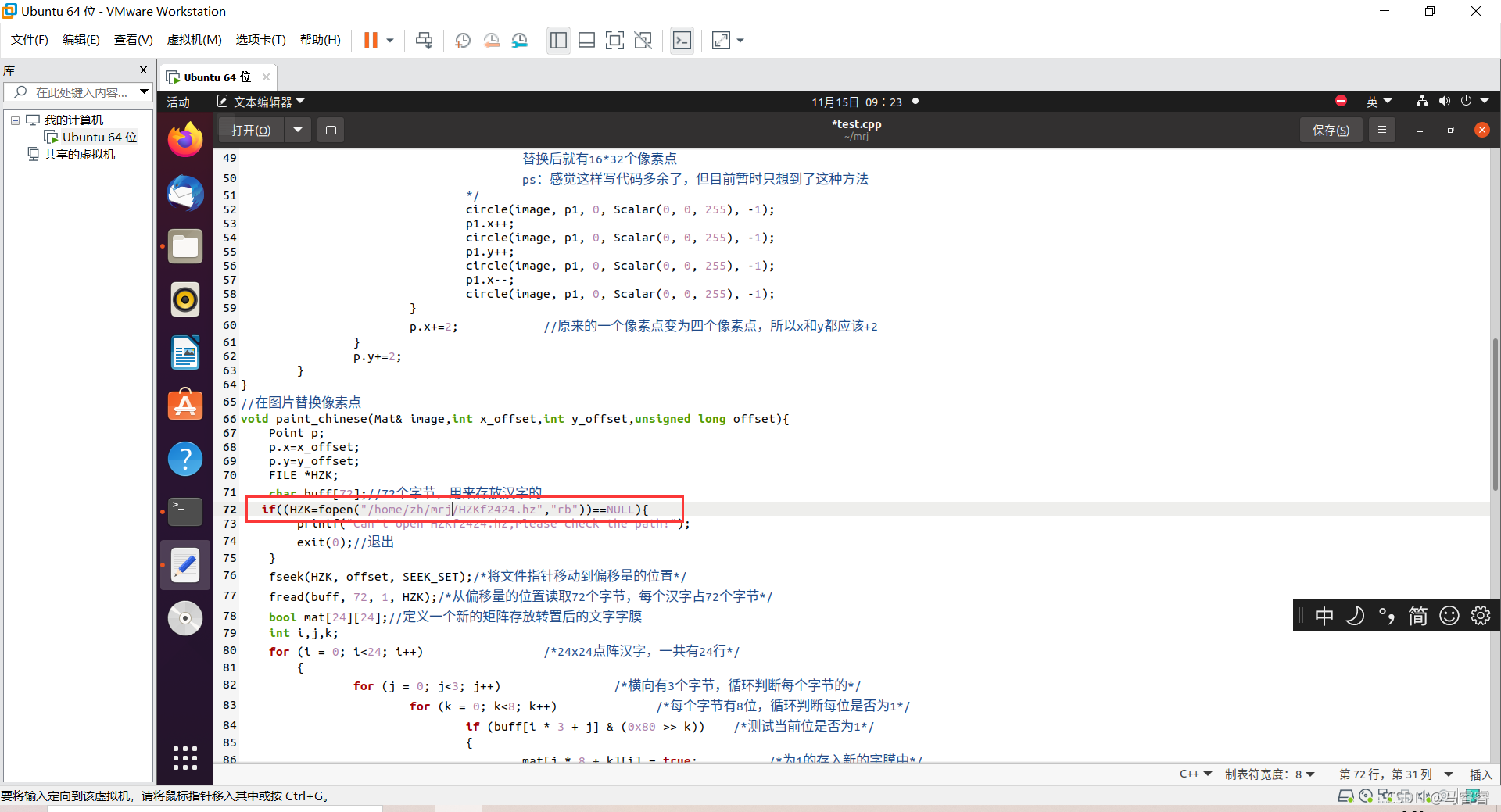This screenshot has width=1501, height=812.
Task: Open the line and column position dropdown
Action: tap(1395, 774)
